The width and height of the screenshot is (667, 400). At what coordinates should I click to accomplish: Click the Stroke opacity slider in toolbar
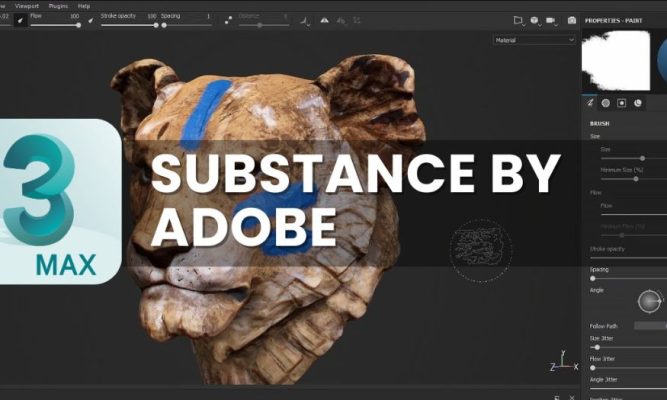[x=128, y=24]
